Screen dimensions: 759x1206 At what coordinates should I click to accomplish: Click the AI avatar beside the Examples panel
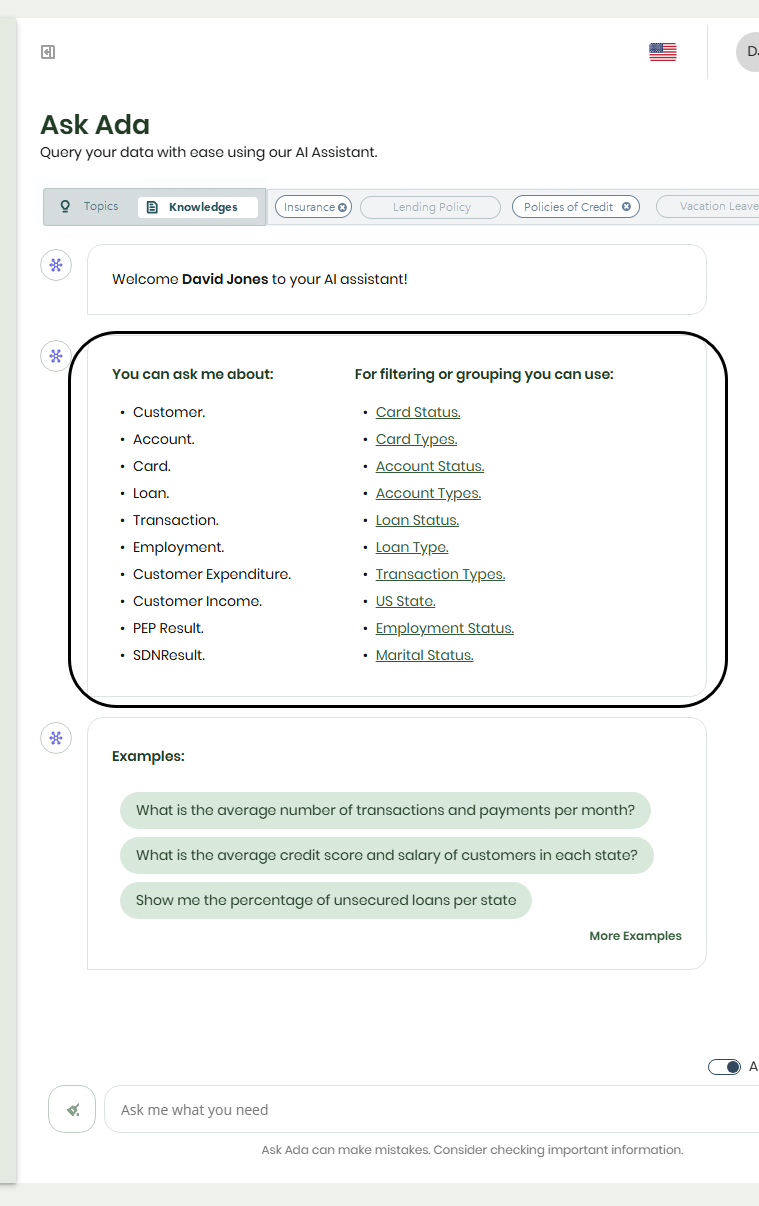(x=55, y=737)
